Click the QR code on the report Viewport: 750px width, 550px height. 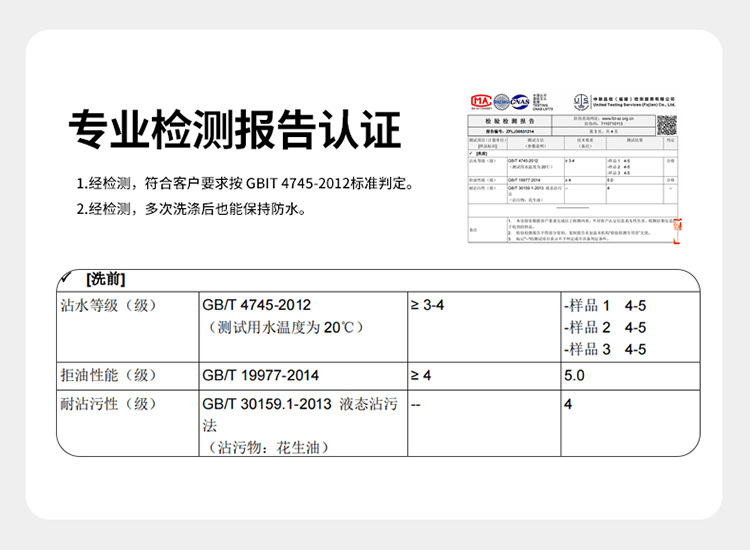pos(666,125)
